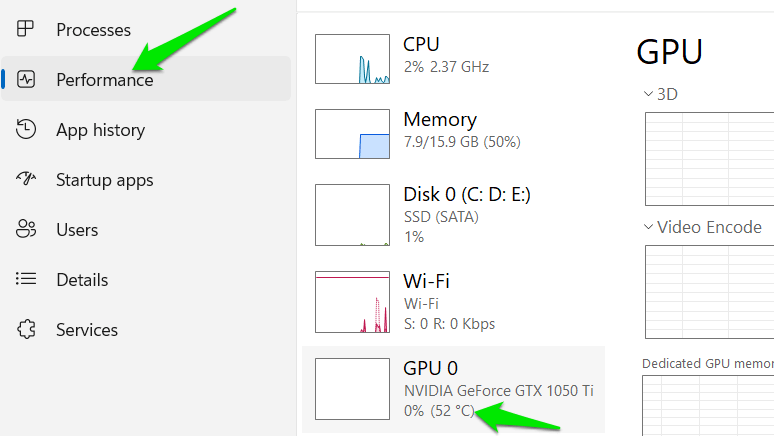The image size is (774, 436).
Task: Select the Memory usage graph thumbnail
Action: click(x=352, y=134)
